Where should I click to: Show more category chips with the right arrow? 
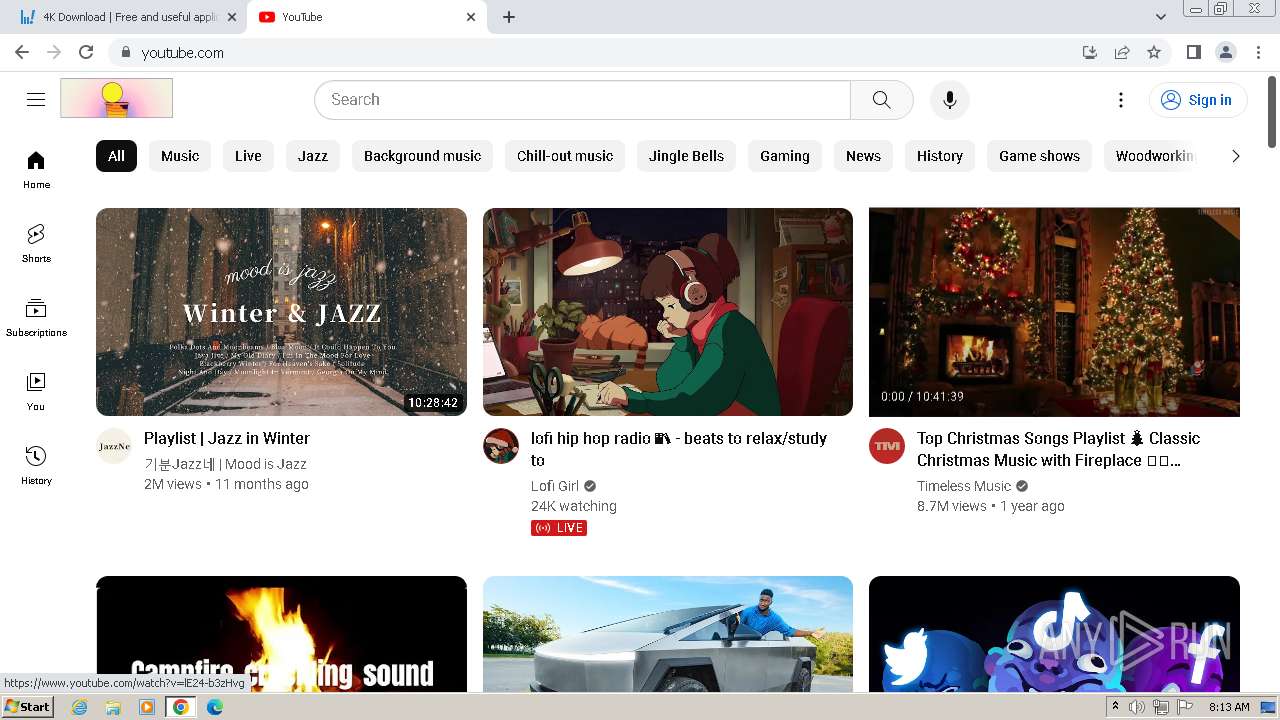pos(1235,156)
